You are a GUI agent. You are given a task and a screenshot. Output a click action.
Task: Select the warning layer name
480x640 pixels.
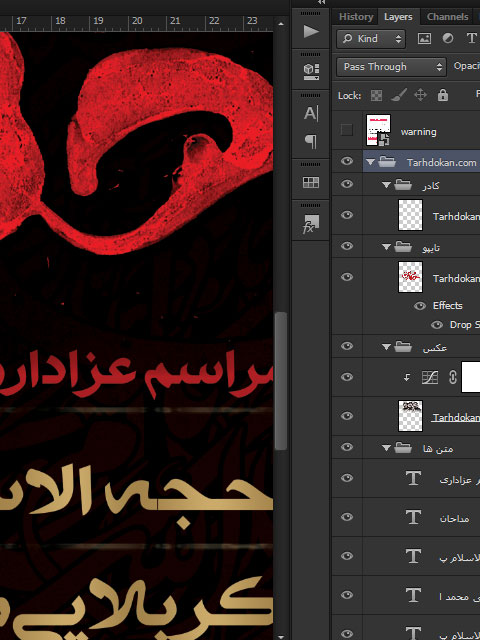[418, 132]
